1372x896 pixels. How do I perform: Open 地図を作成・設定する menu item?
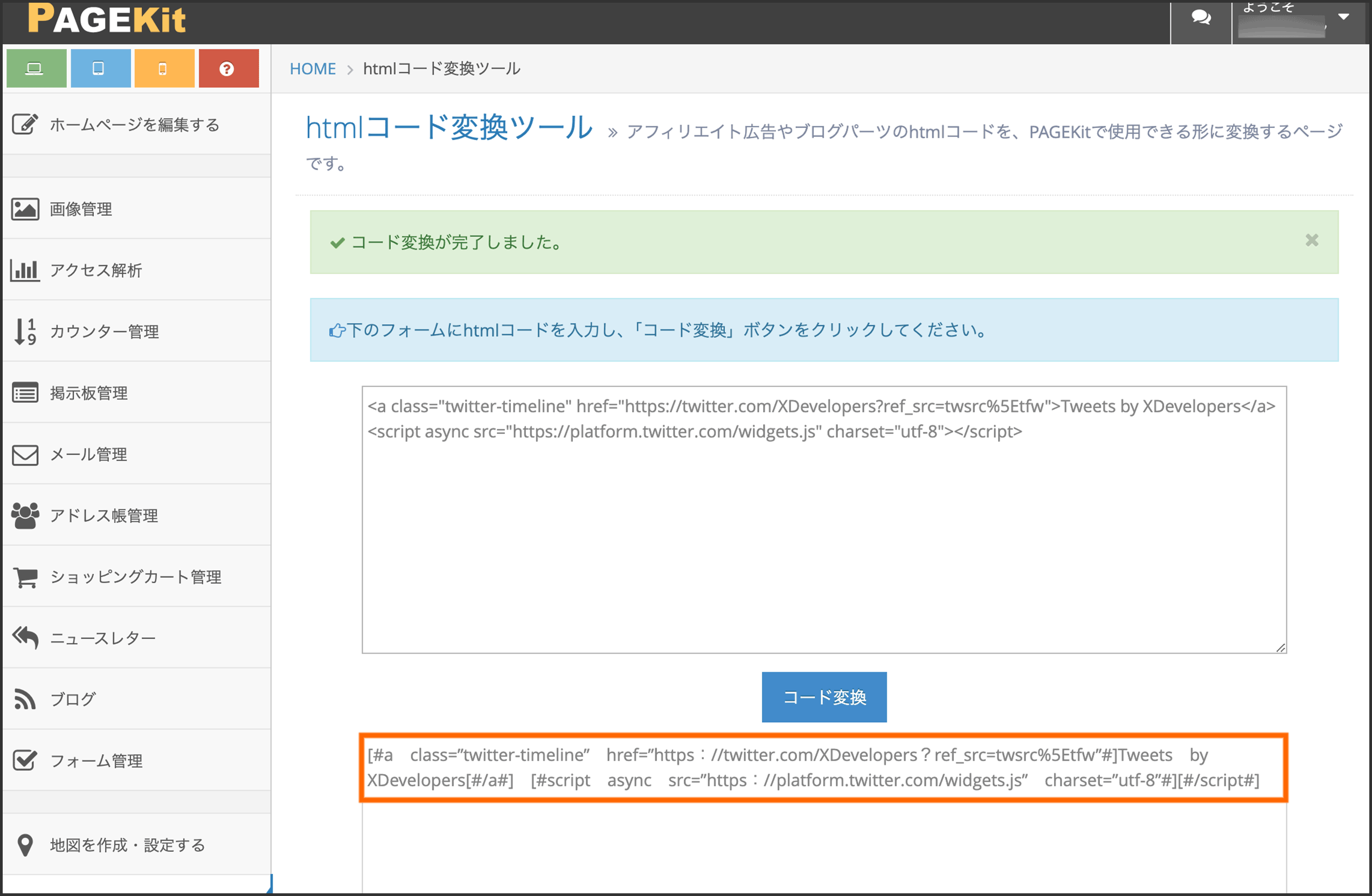tap(137, 845)
